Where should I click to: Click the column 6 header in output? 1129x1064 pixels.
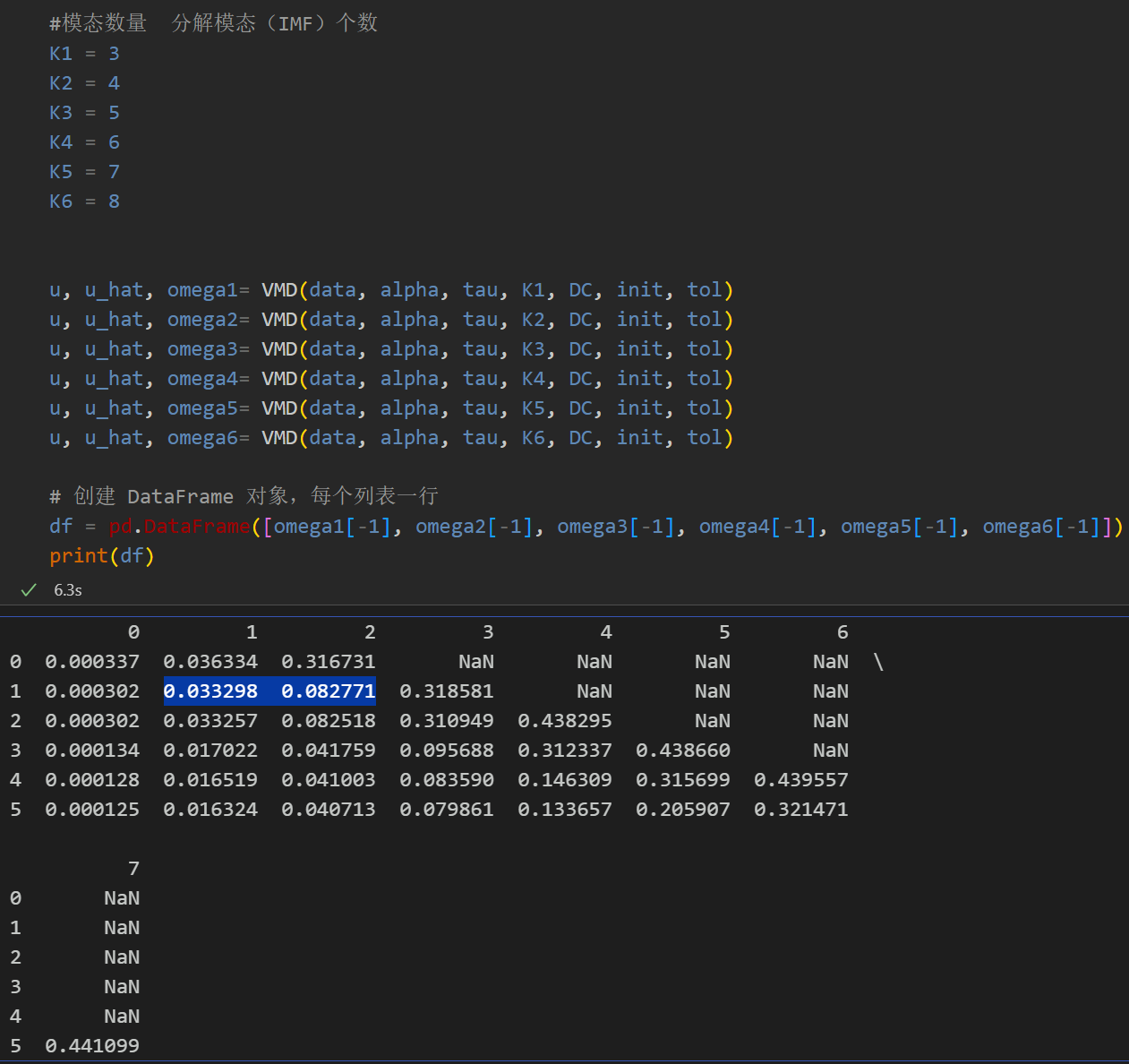(842, 632)
